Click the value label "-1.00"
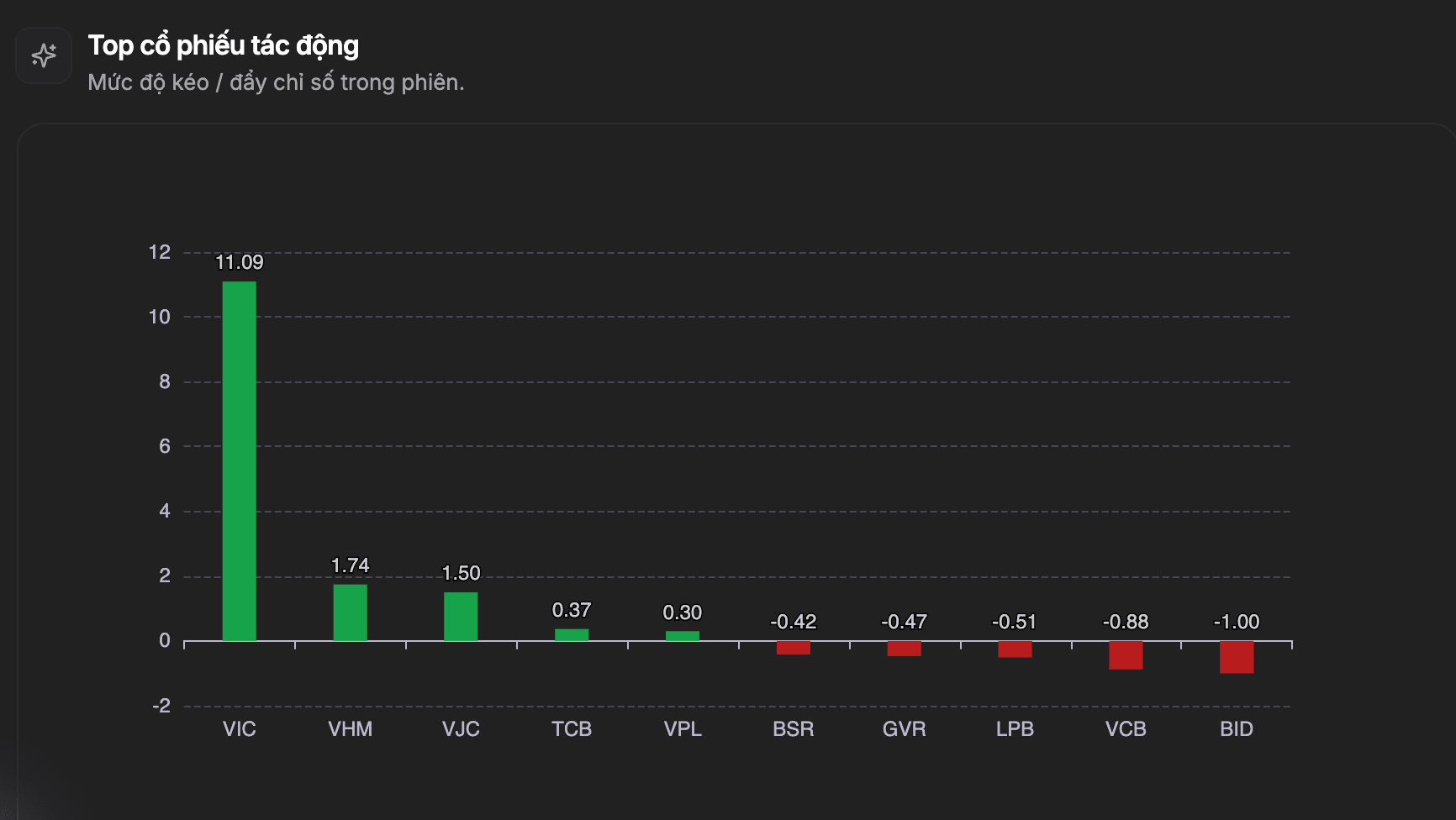This screenshot has width=1456, height=820. click(x=1237, y=622)
